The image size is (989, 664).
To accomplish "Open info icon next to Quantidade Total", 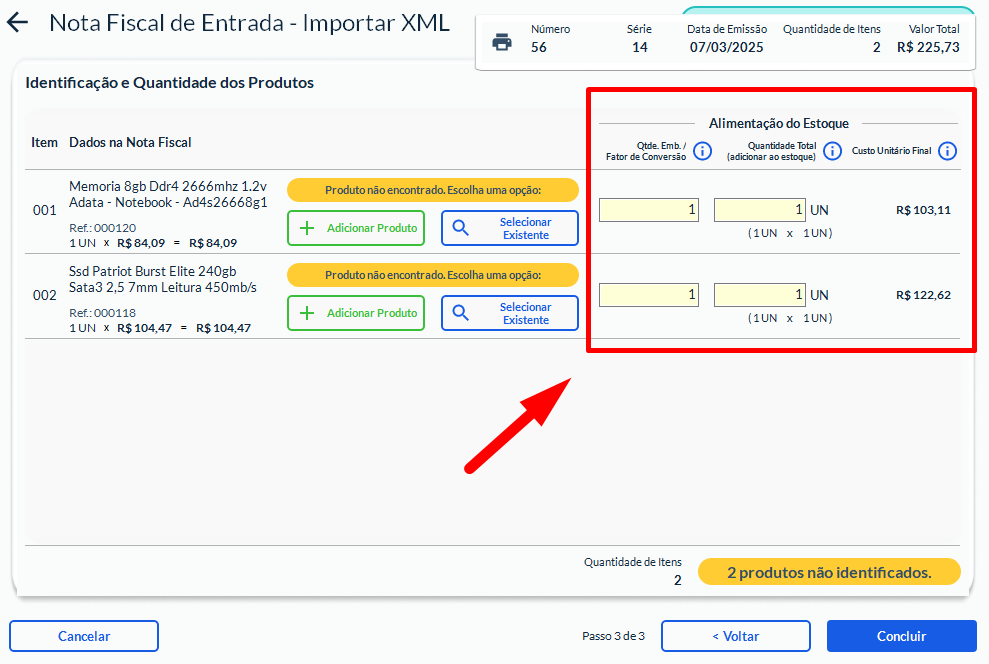I will (x=832, y=151).
